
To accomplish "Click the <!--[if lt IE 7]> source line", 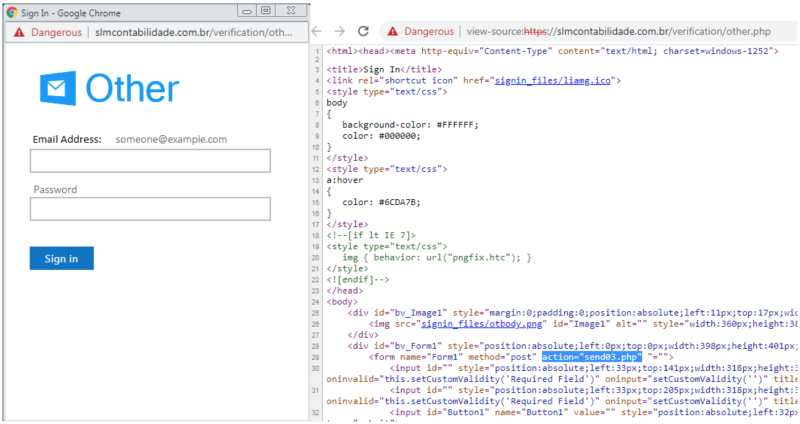I will click(x=371, y=235).
